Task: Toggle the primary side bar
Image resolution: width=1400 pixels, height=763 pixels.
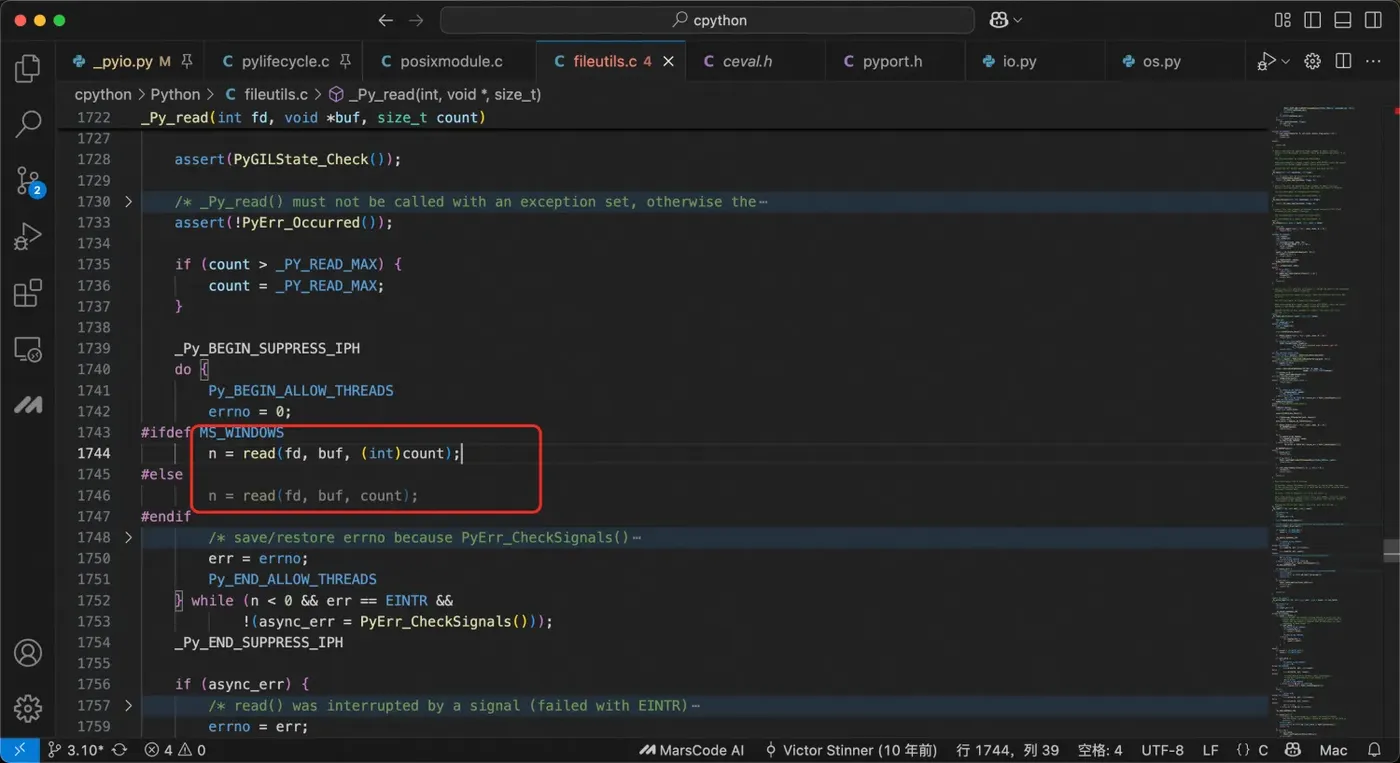Action: pos(1313,20)
